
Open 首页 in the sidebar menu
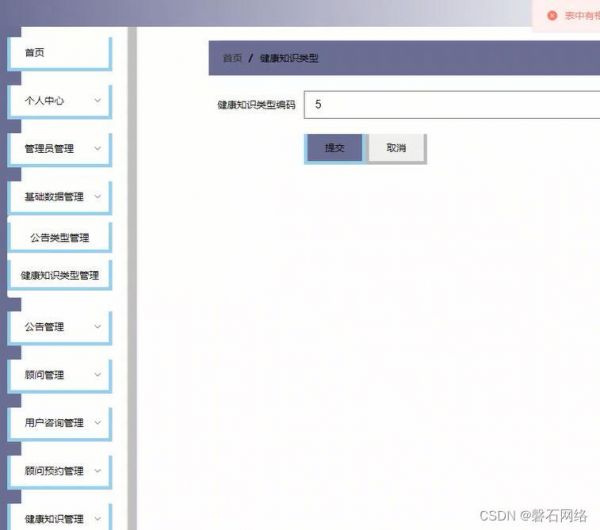click(35, 52)
